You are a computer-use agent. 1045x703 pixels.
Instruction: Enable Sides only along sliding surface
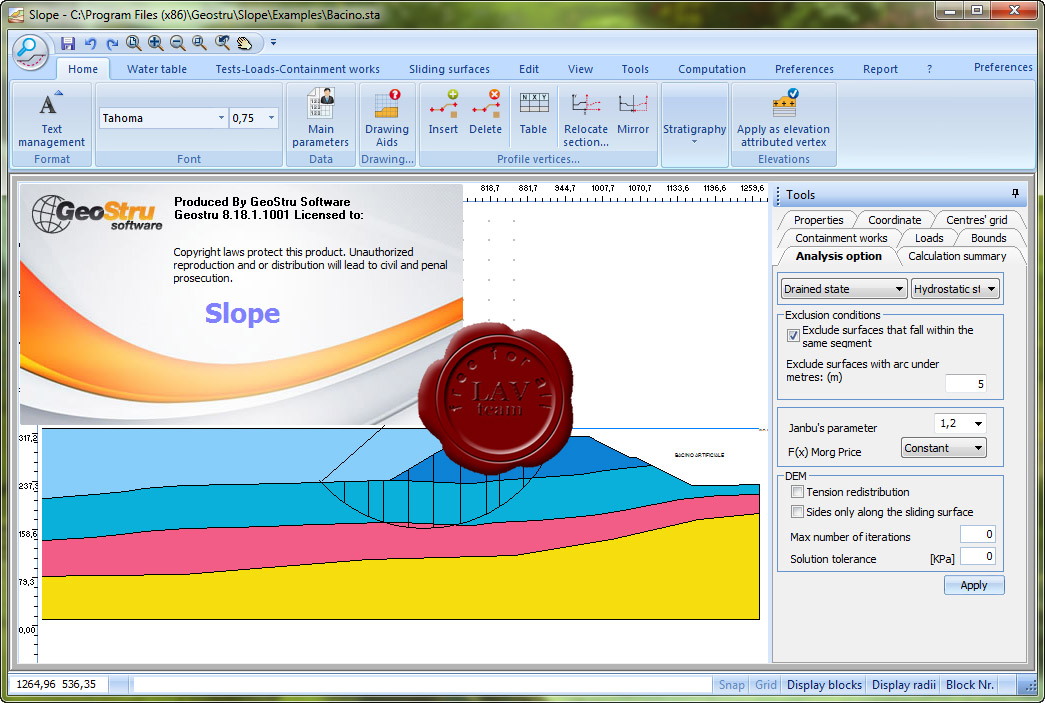pyautogui.click(x=797, y=512)
